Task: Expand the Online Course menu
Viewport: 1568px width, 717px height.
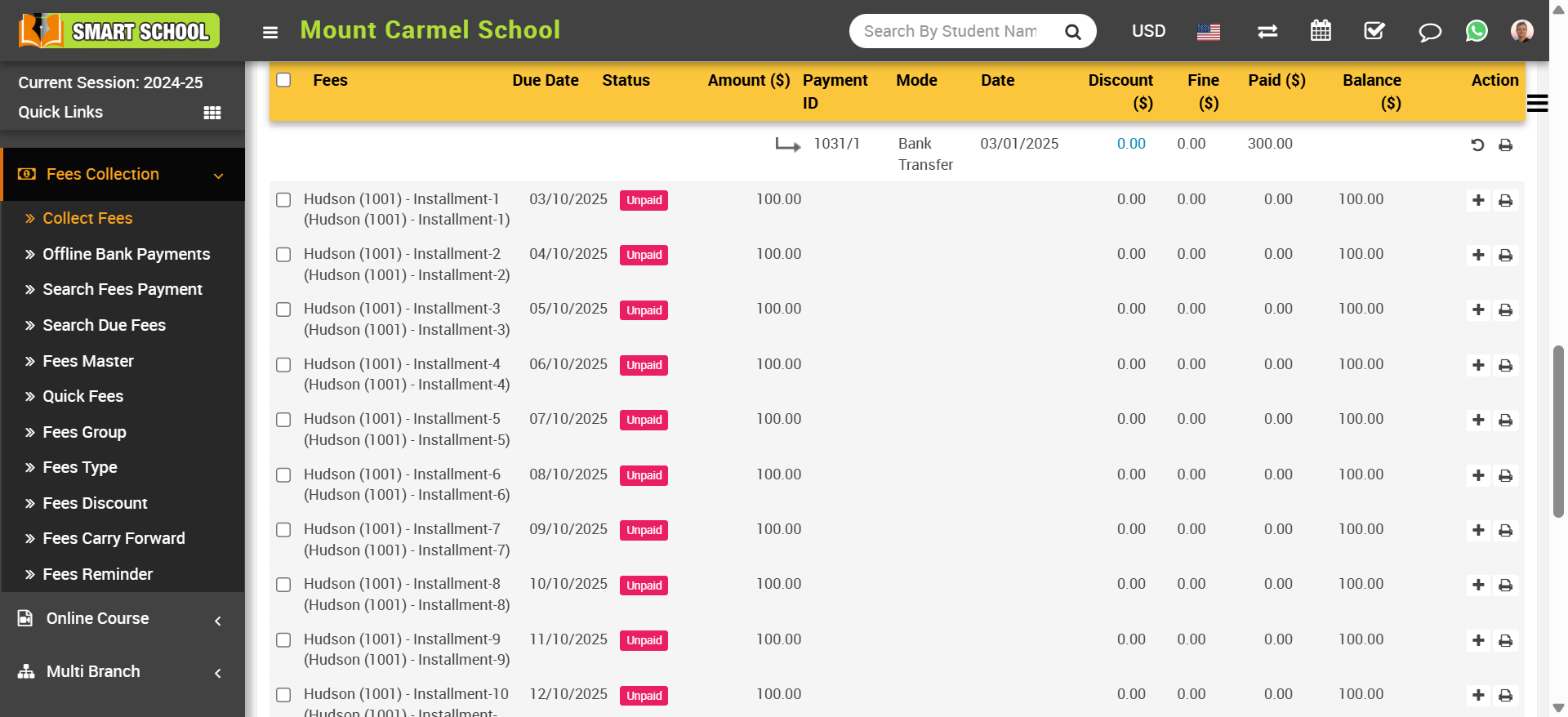Action: coord(123,619)
